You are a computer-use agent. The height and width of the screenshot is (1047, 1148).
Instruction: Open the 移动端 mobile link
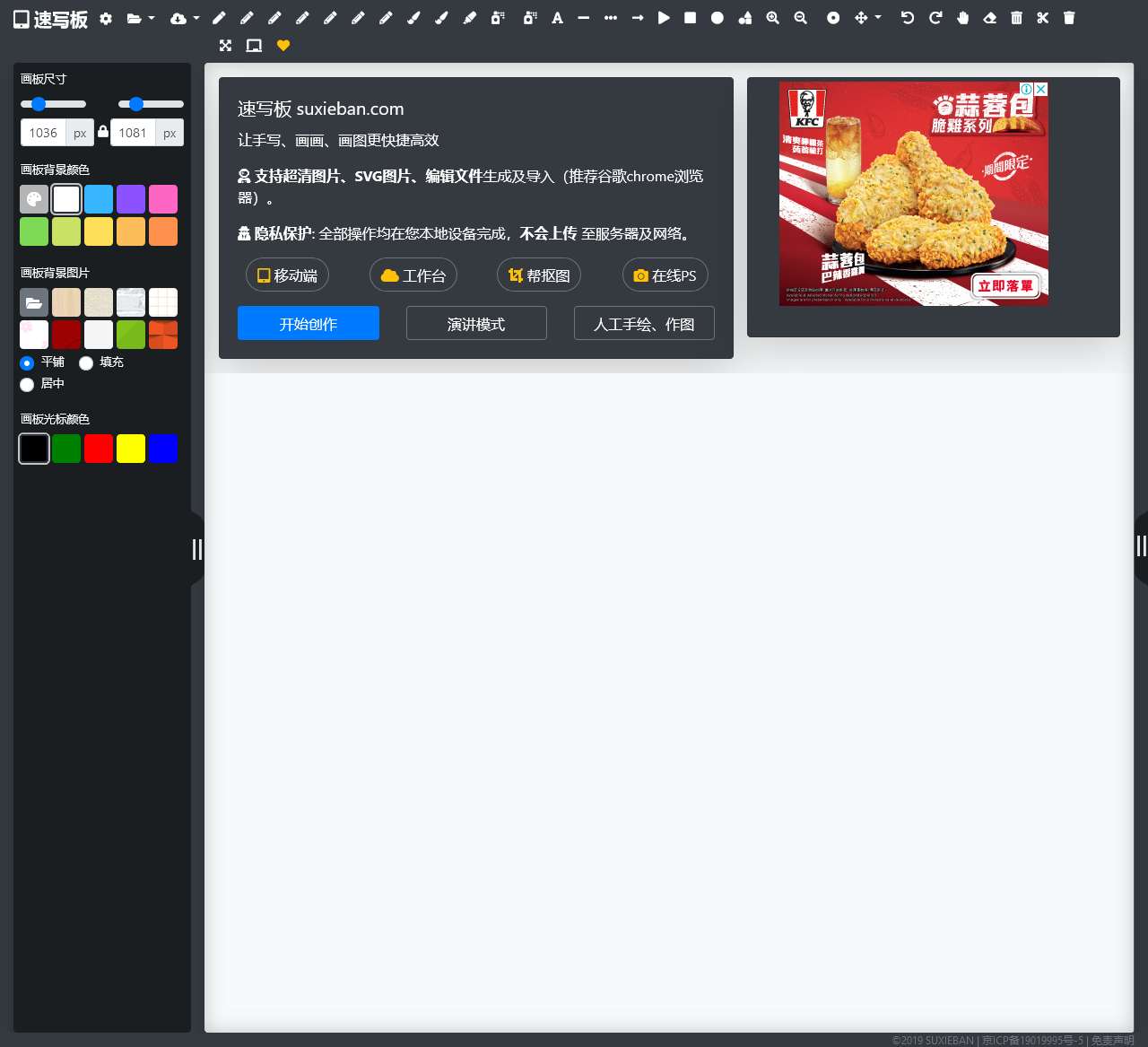287,275
